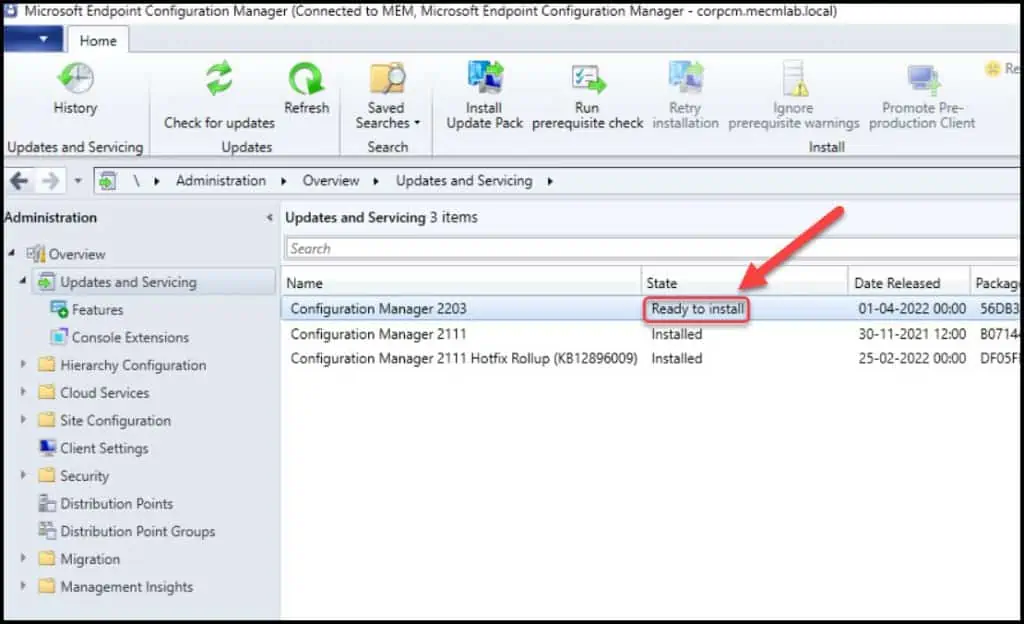
Task: Expand the Hierarchy Configuration folder
Action: (x=23, y=364)
